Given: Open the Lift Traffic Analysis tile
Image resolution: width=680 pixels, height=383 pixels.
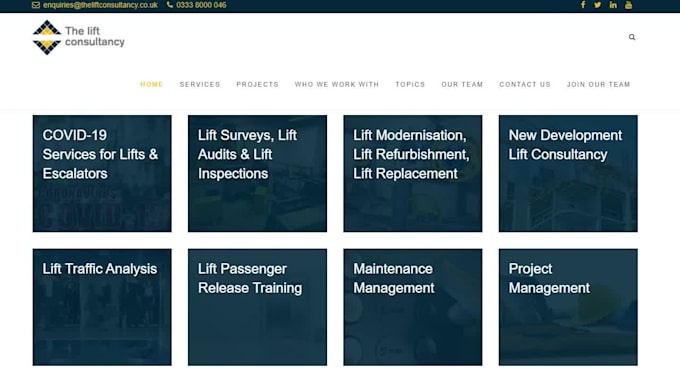Looking at the screenshot, I should click(x=102, y=307).
